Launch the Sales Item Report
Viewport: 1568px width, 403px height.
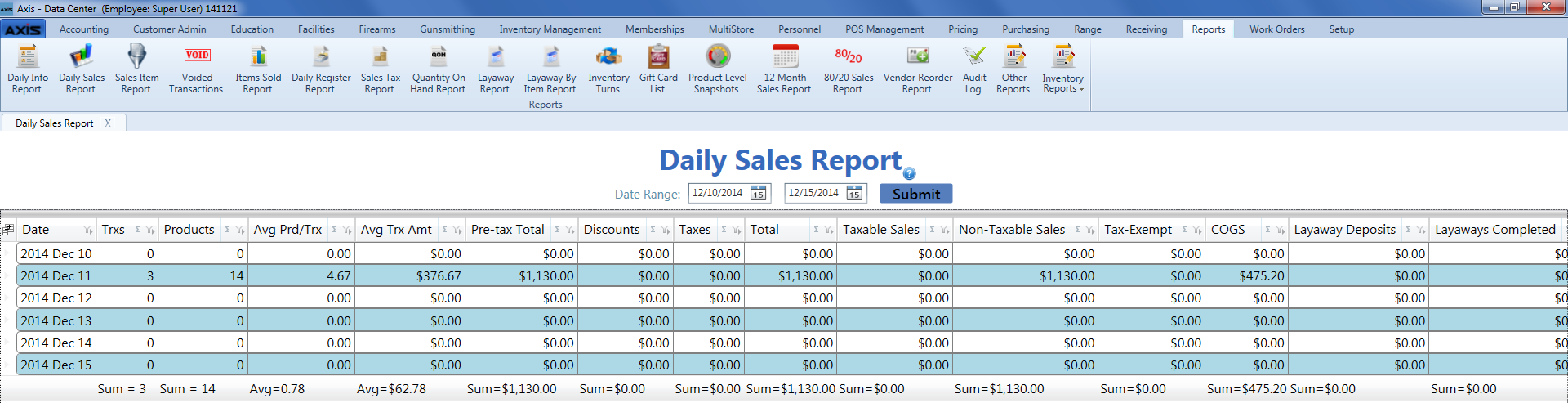pos(136,69)
